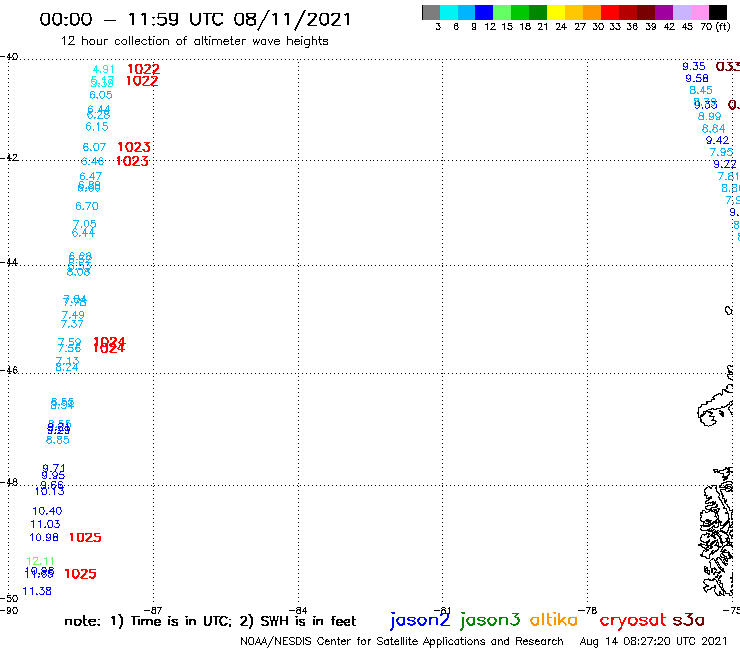Screen dimensions: 740x650
Task: Select the yellow swatch in the legend
Action: click(556, 12)
